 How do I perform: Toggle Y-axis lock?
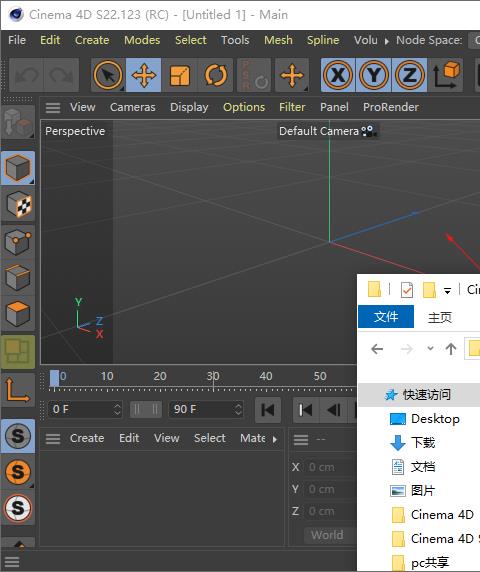[373, 76]
